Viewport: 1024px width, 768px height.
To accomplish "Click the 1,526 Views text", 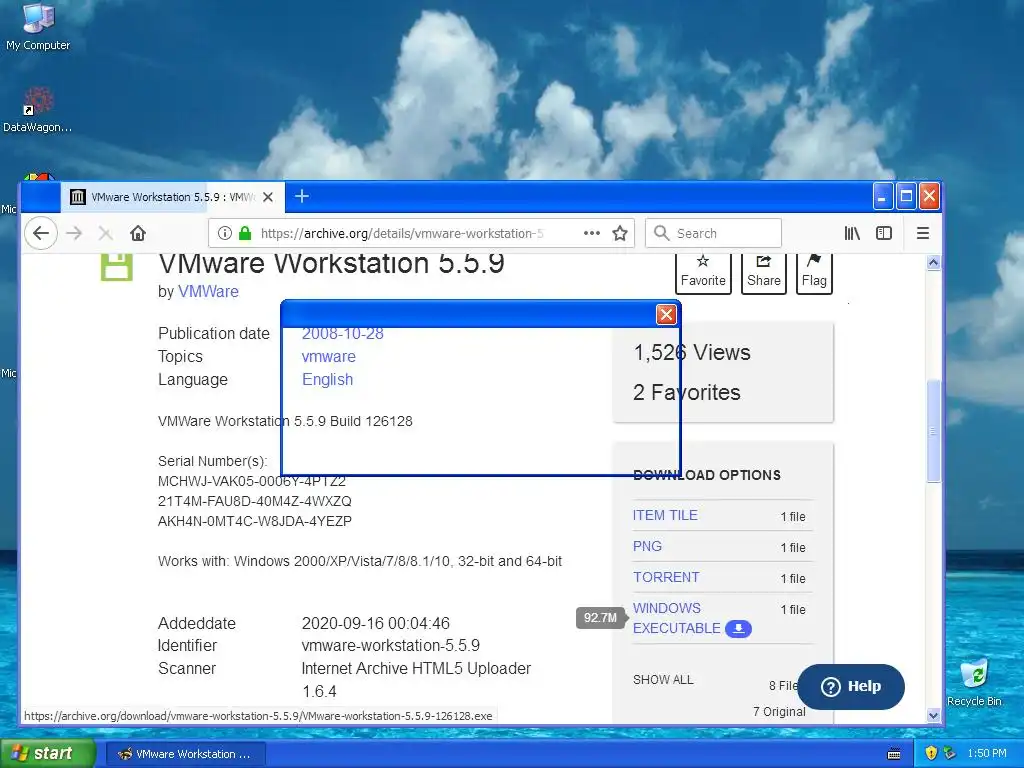I will [x=692, y=353].
